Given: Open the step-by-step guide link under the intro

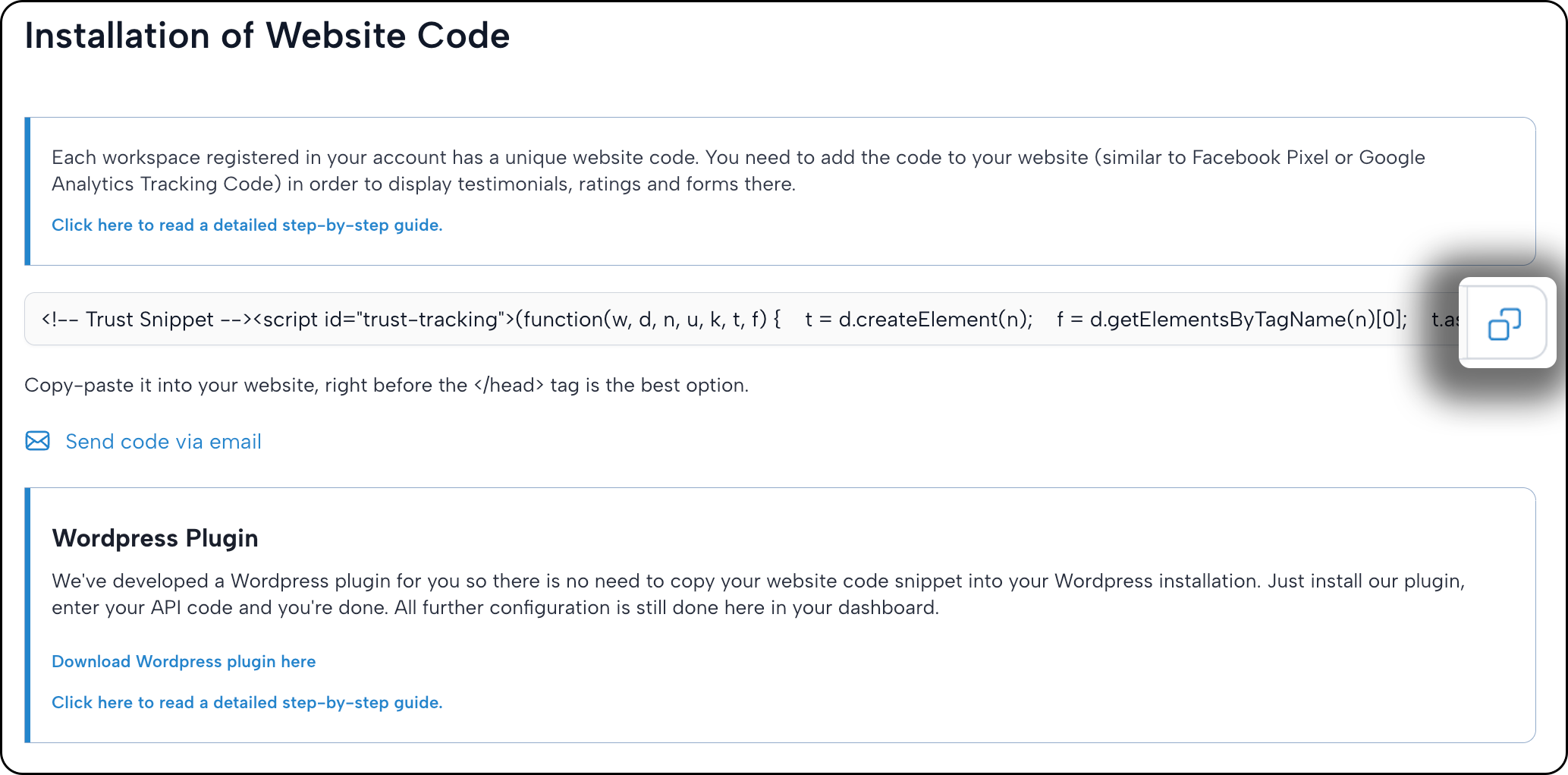Looking at the screenshot, I should tap(247, 225).
